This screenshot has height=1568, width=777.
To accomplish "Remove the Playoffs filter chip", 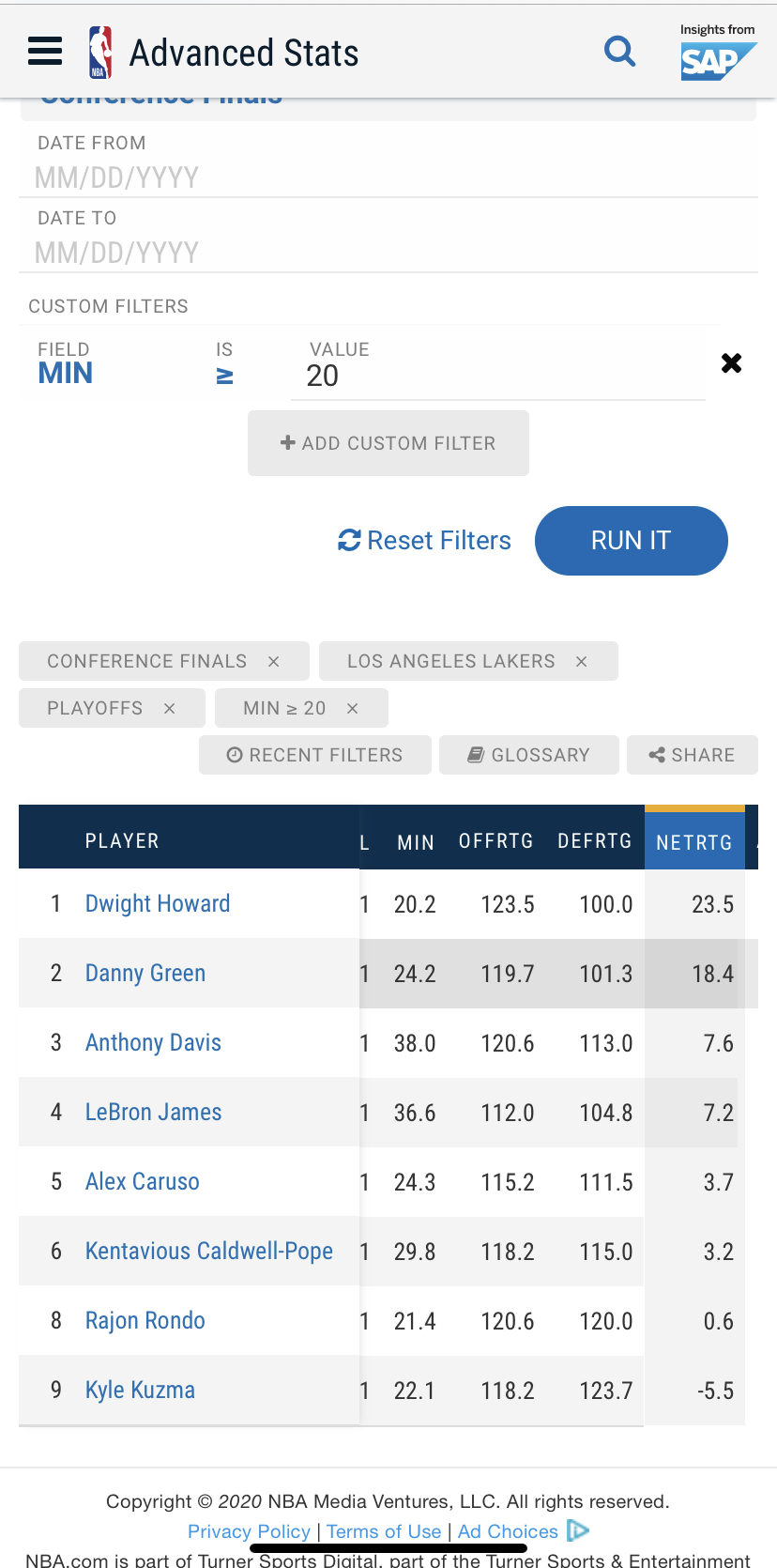I will click(x=170, y=709).
